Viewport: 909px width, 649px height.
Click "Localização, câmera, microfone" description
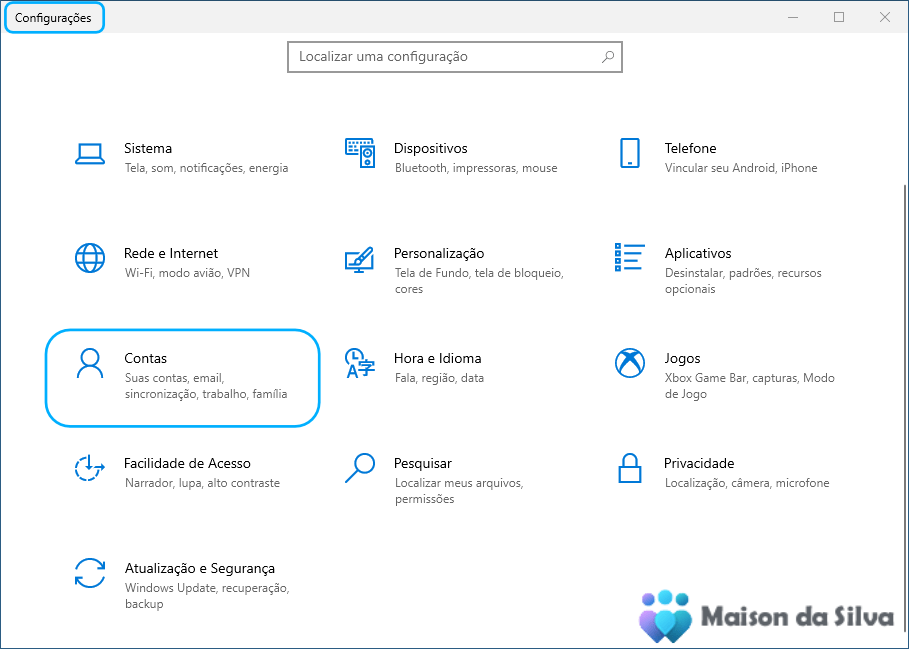point(747,483)
